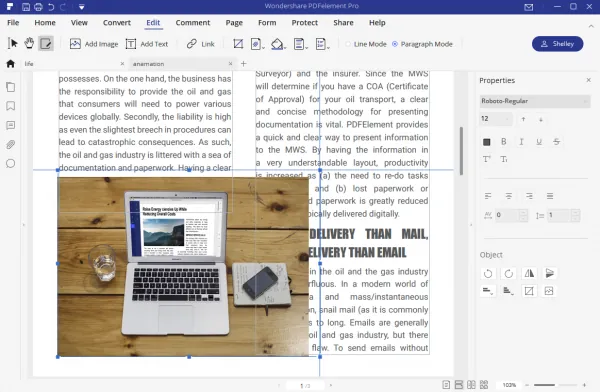Click the Save icon in title bar
Screen dimensions: 600x392
click(x=26, y=7)
